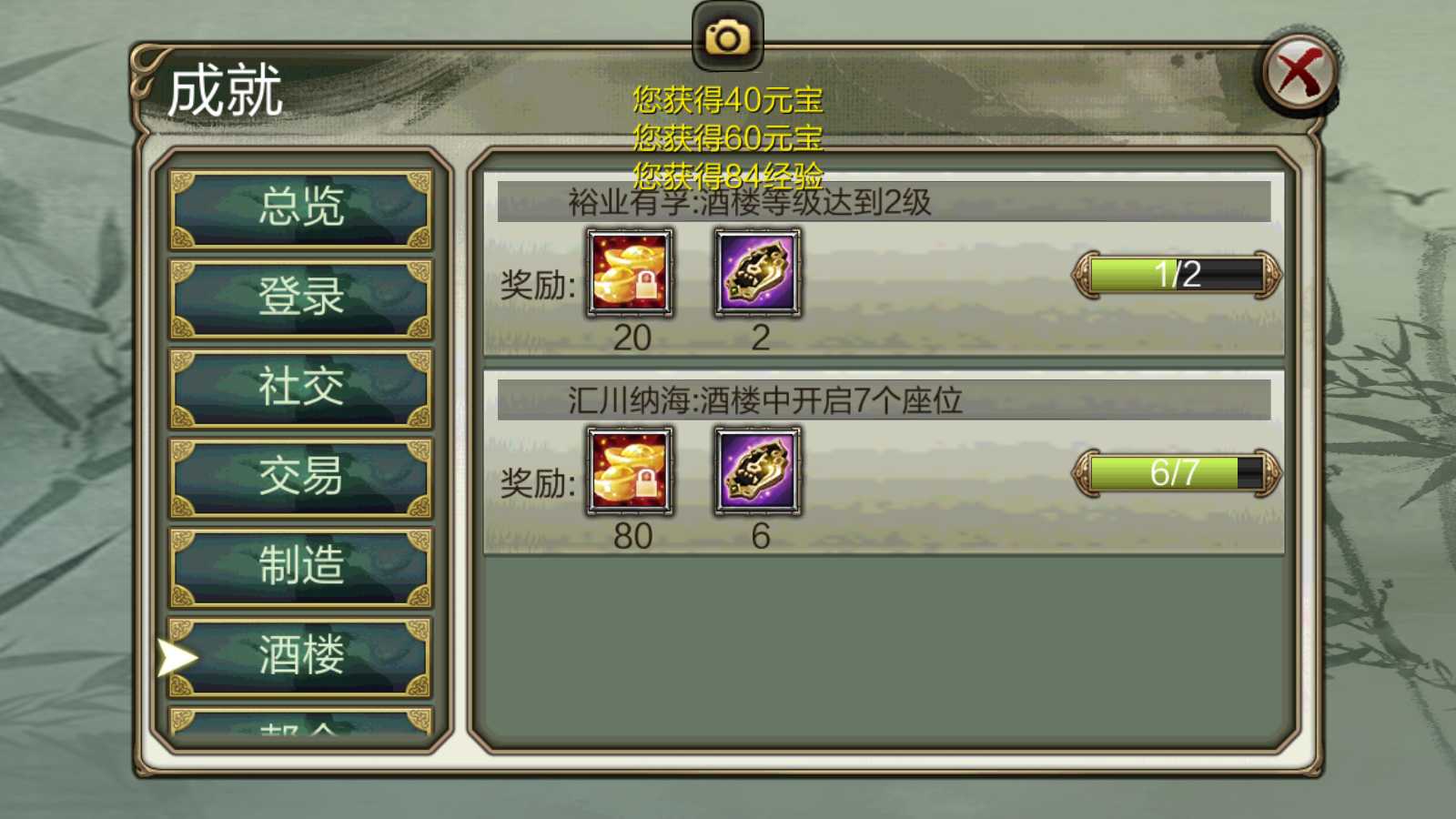Click the partially visible tab below 酒楼

[300, 722]
